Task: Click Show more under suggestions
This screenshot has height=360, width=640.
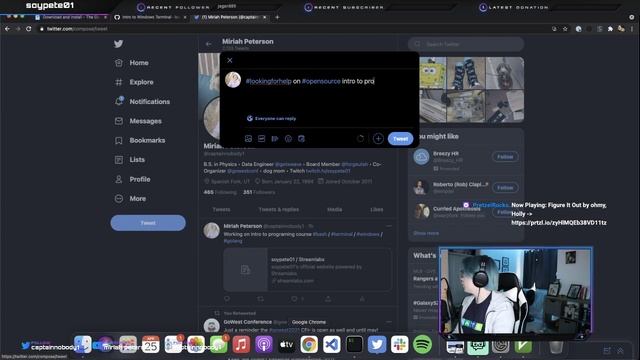Action: click(426, 233)
